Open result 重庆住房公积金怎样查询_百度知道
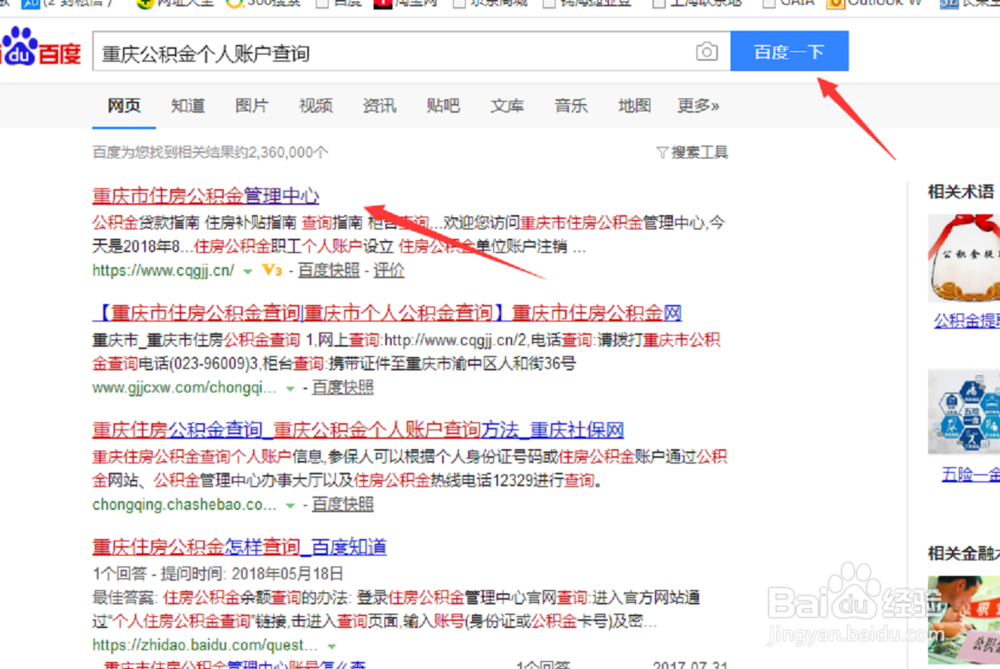The image size is (1000, 669). click(239, 547)
